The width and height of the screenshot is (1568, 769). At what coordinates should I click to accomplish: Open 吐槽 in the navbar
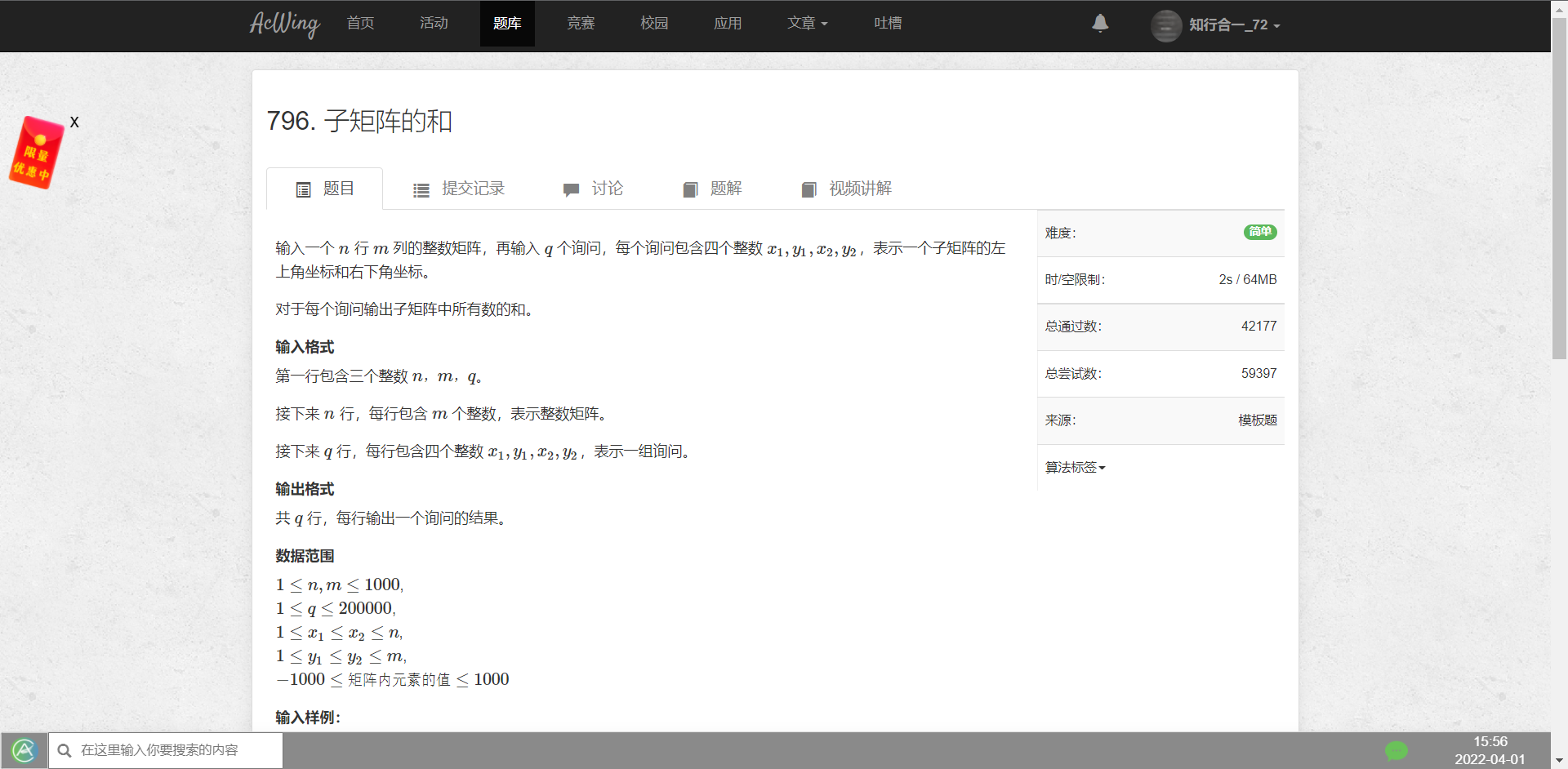(x=888, y=24)
